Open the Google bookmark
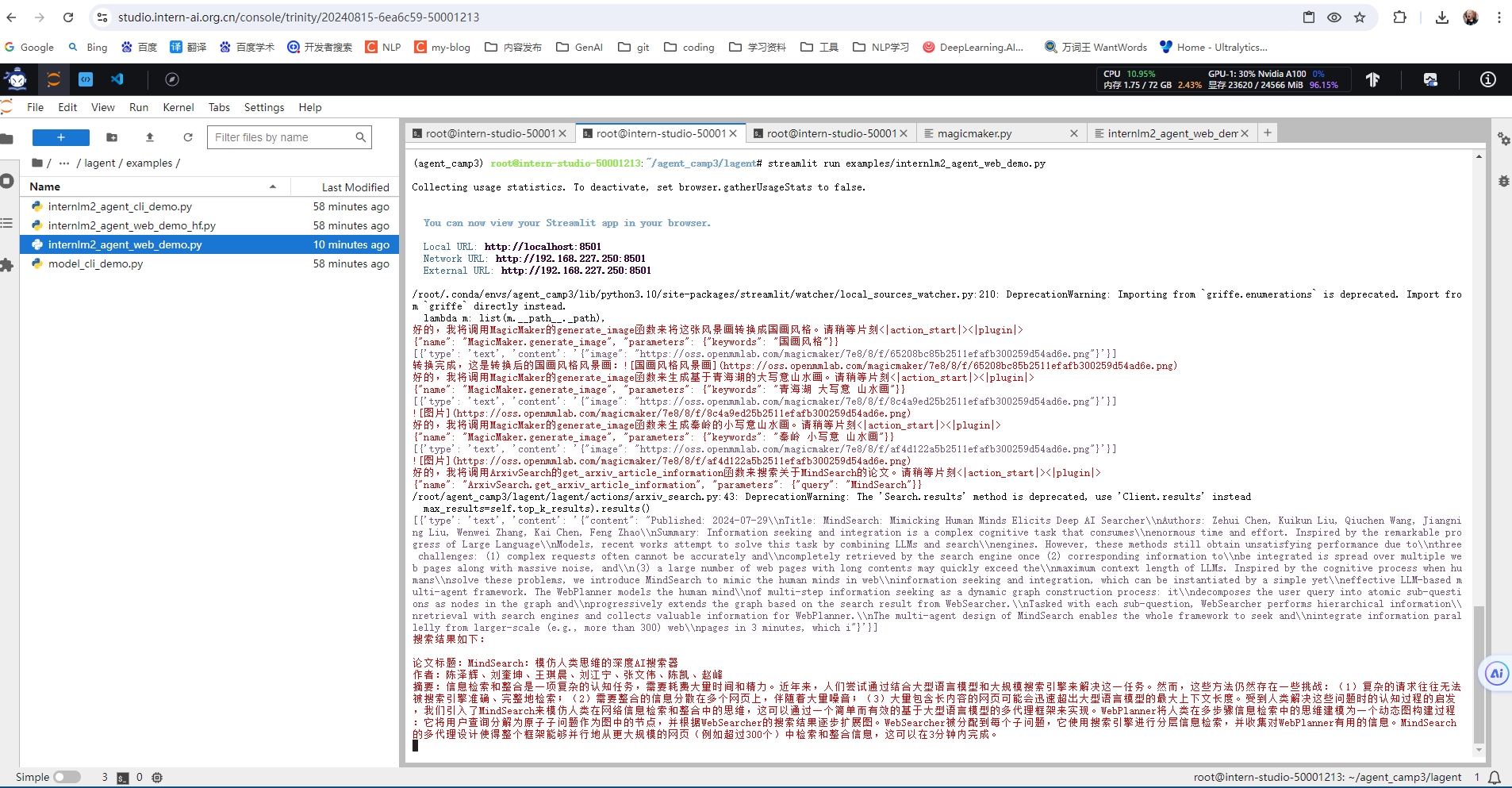This screenshot has height=788, width=1512. pyautogui.click(x=29, y=48)
